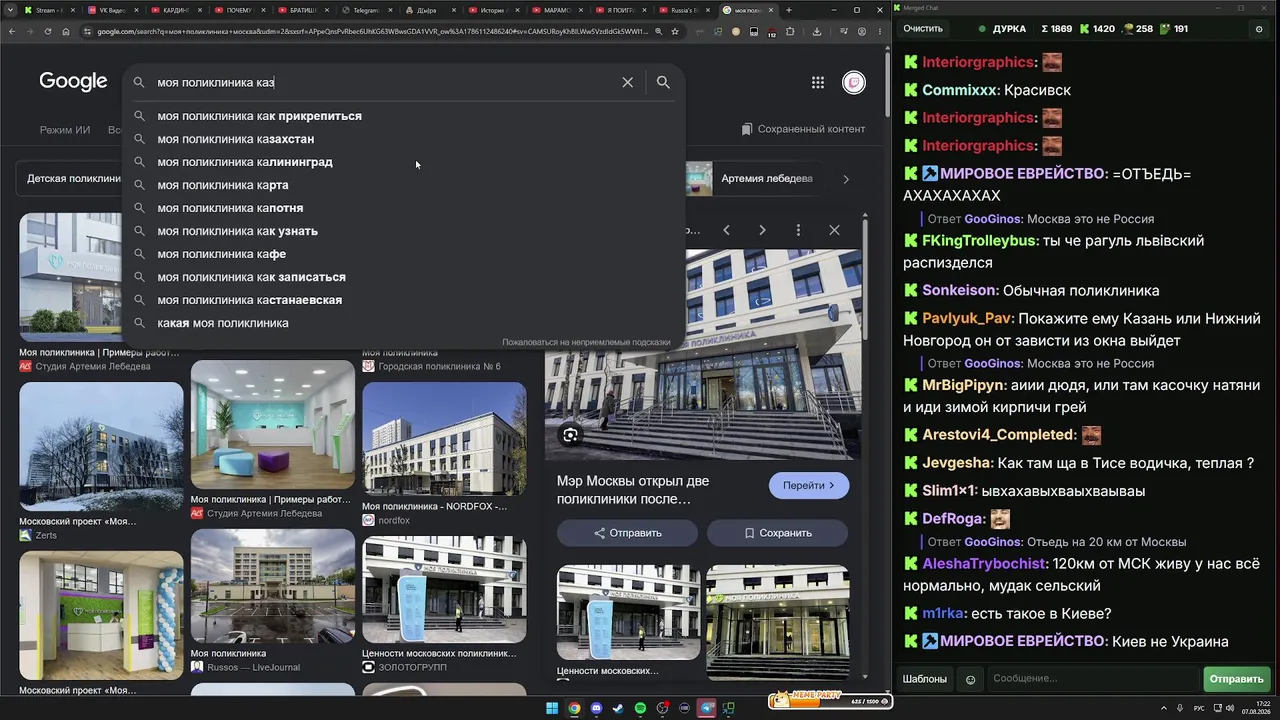Open Chrome from the taskbar
Viewport: 1280px width, 720px height.
tap(575, 709)
